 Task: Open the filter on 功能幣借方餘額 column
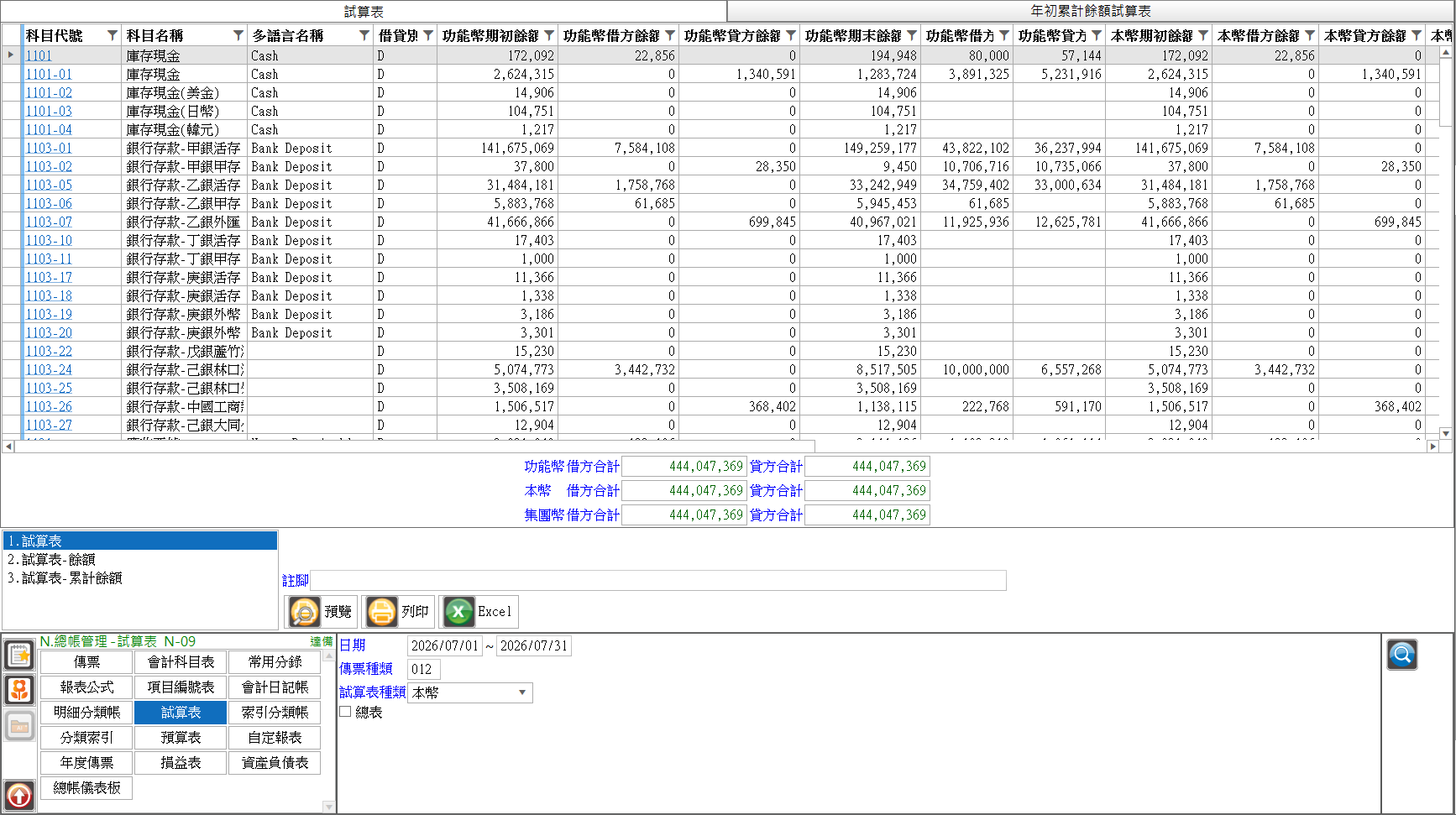pos(670,35)
